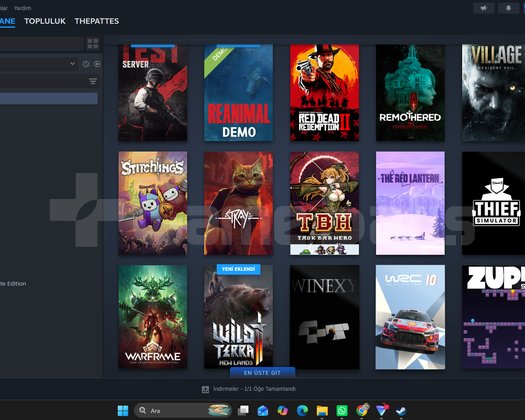Image resolution: width=525 pixels, height=420 pixels.
Task: Open the Remothered game cover
Action: coord(410,93)
